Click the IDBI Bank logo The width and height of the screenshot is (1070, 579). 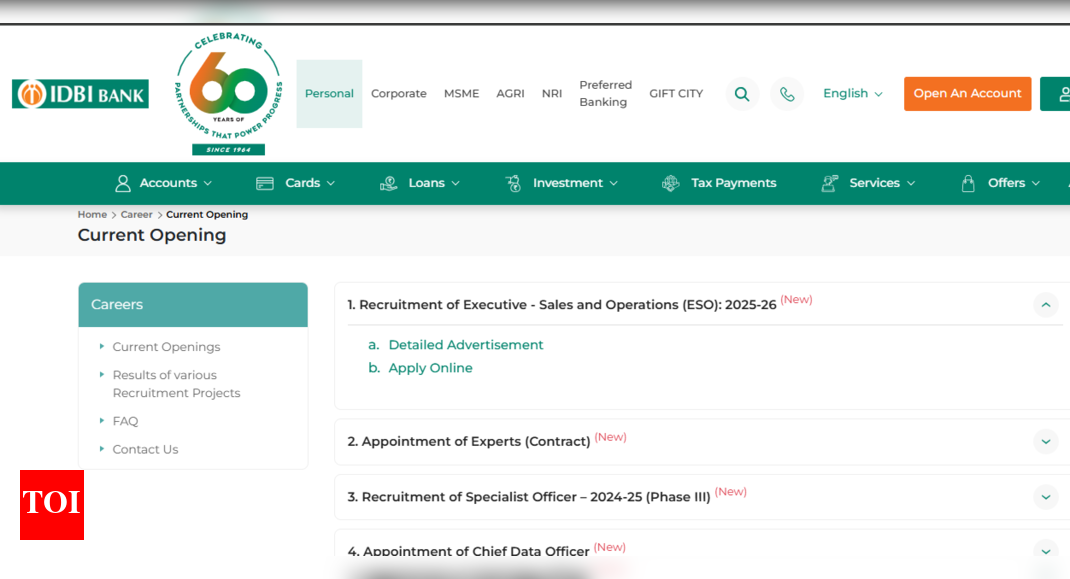click(79, 93)
